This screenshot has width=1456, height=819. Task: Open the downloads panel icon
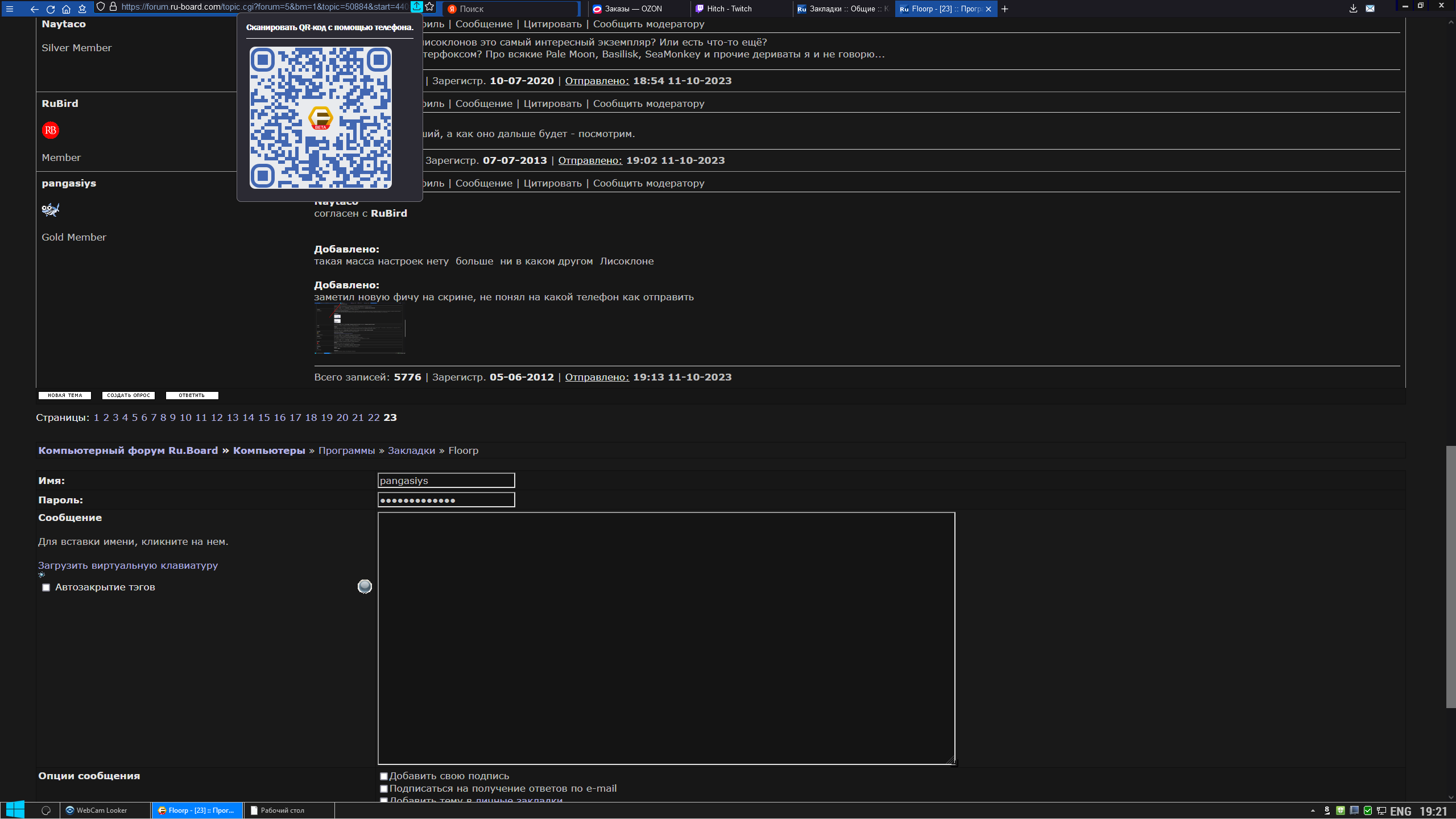pyautogui.click(x=1353, y=9)
